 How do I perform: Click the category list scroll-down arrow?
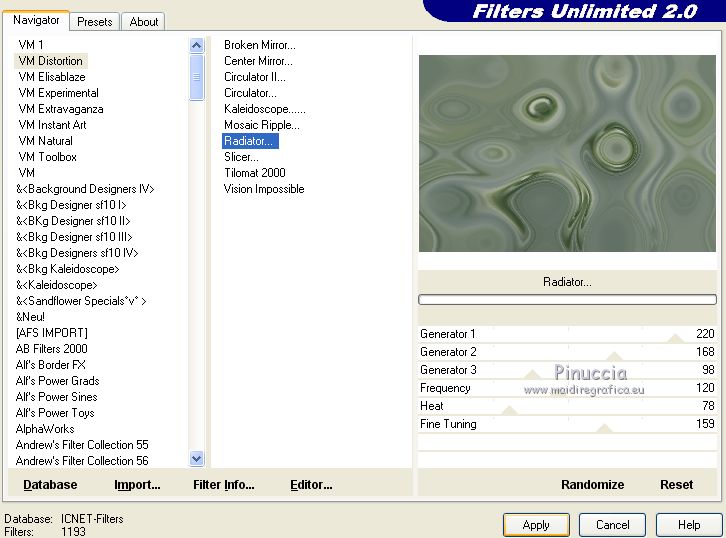196,459
